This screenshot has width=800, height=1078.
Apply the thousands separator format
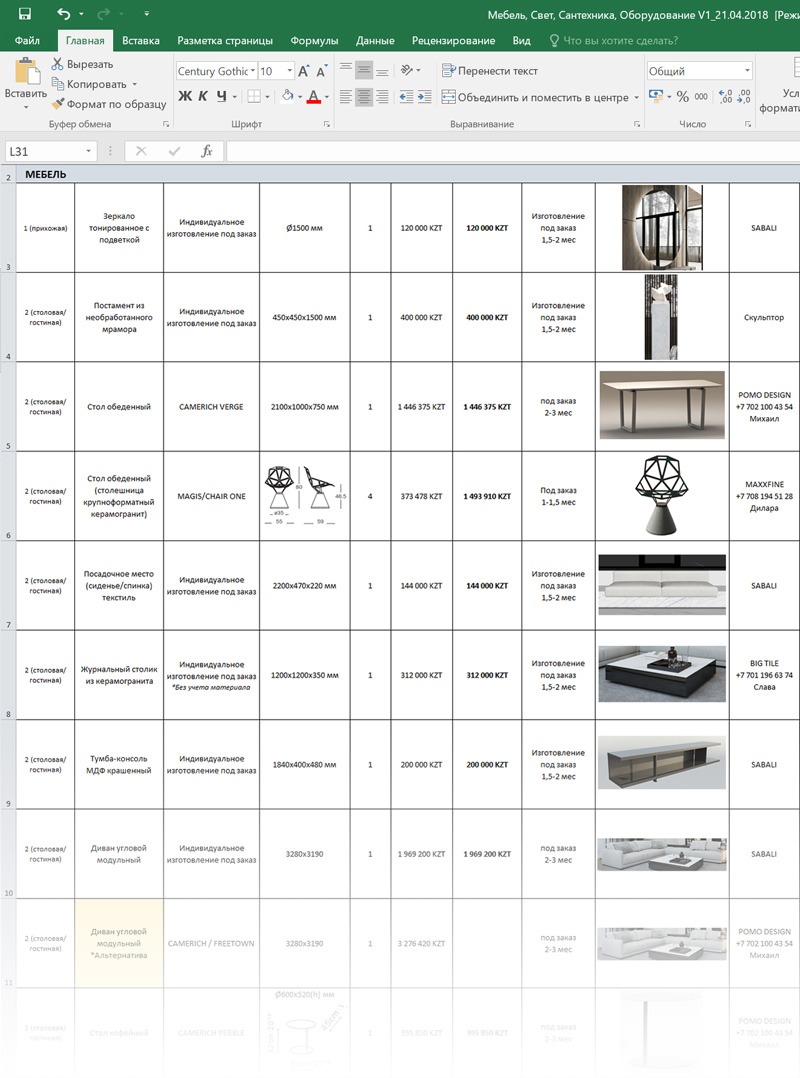(x=701, y=96)
